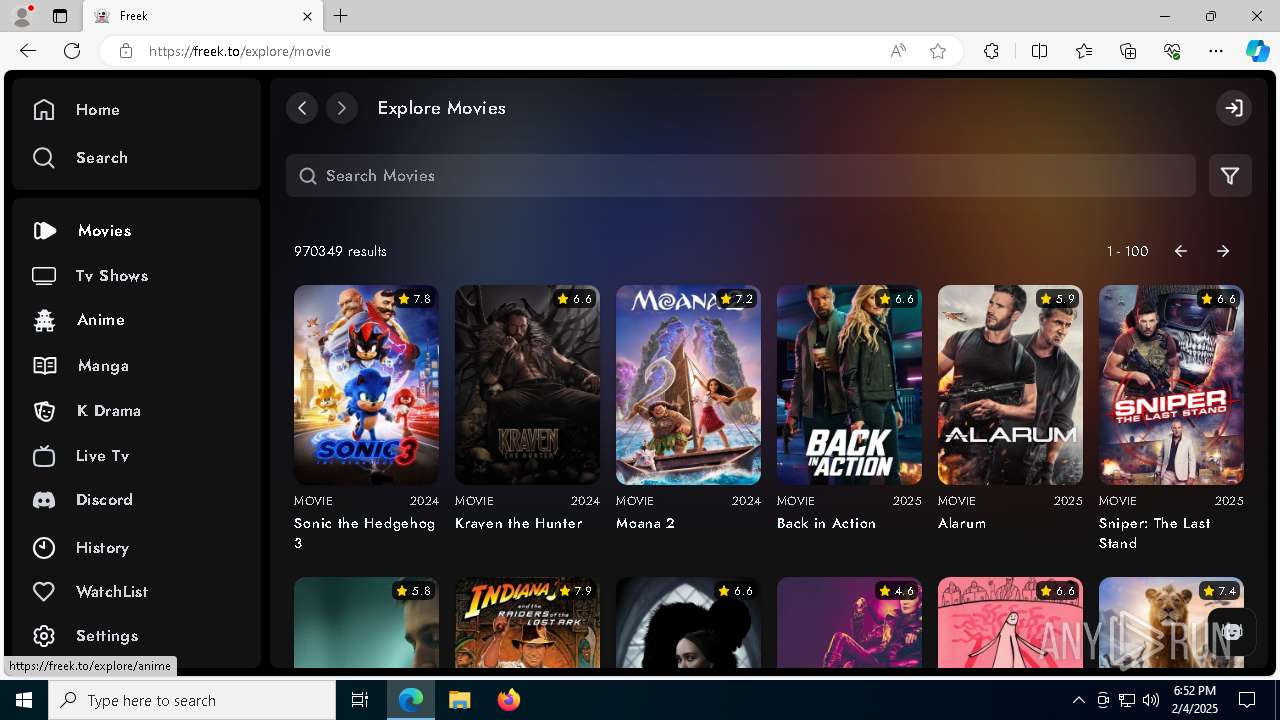This screenshot has width=1280, height=720.
Task: Go to next results page arrow
Action: click(x=1223, y=251)
